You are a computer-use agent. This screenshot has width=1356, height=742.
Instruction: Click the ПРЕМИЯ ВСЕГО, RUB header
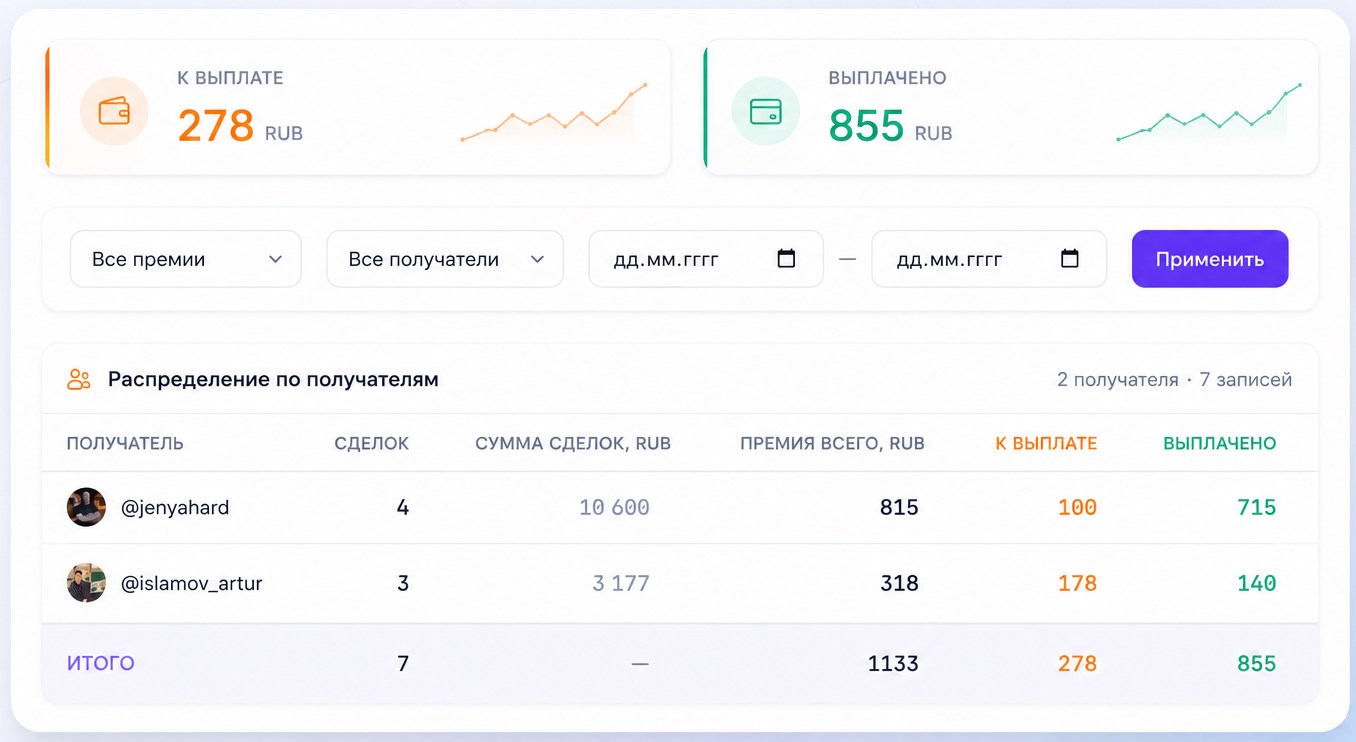(x=832, y=443)
